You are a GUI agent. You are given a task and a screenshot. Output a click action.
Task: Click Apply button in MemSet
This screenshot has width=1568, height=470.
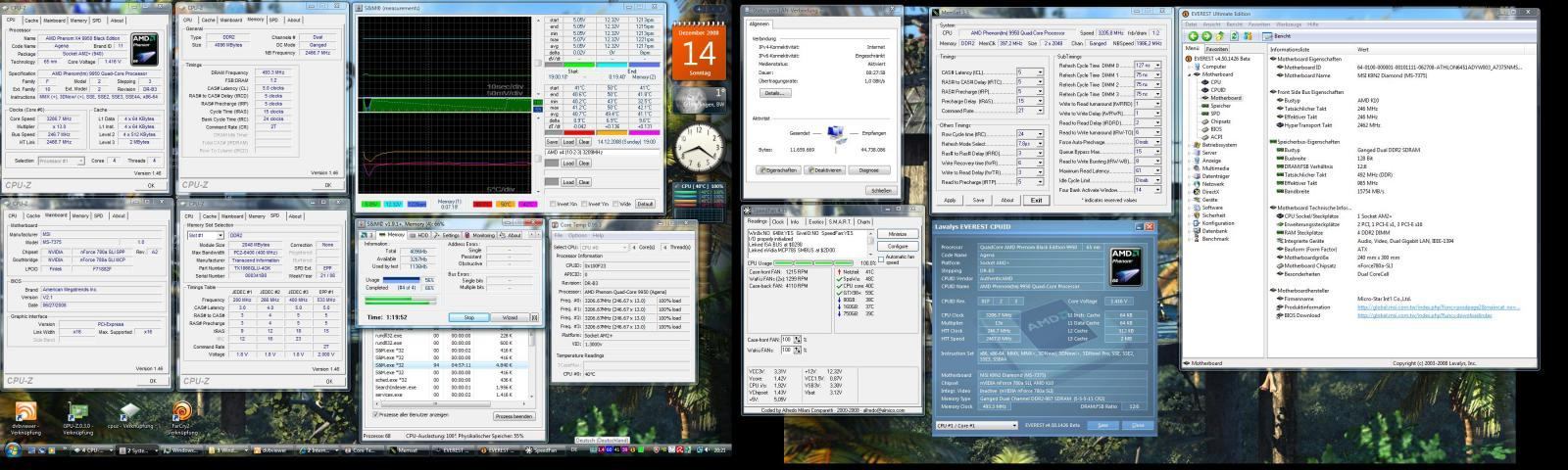coord(950,200)
